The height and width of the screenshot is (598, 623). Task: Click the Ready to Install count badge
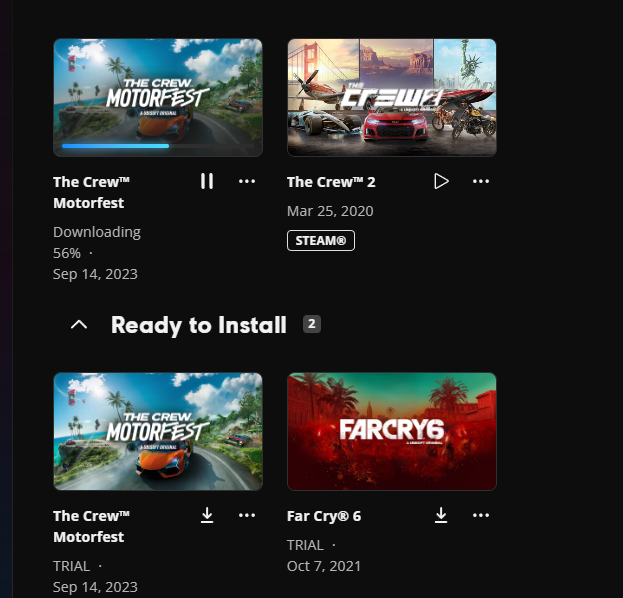coord(312,324)
